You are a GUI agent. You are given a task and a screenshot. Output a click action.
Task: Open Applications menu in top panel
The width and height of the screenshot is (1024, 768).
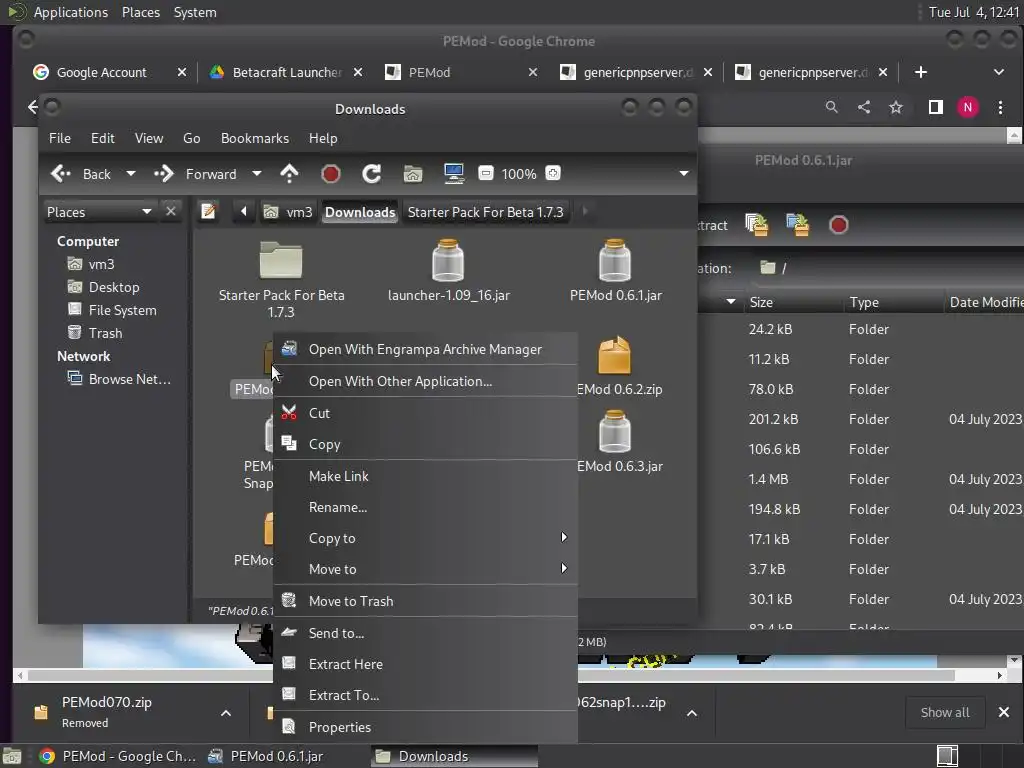(x=71, y=12)
